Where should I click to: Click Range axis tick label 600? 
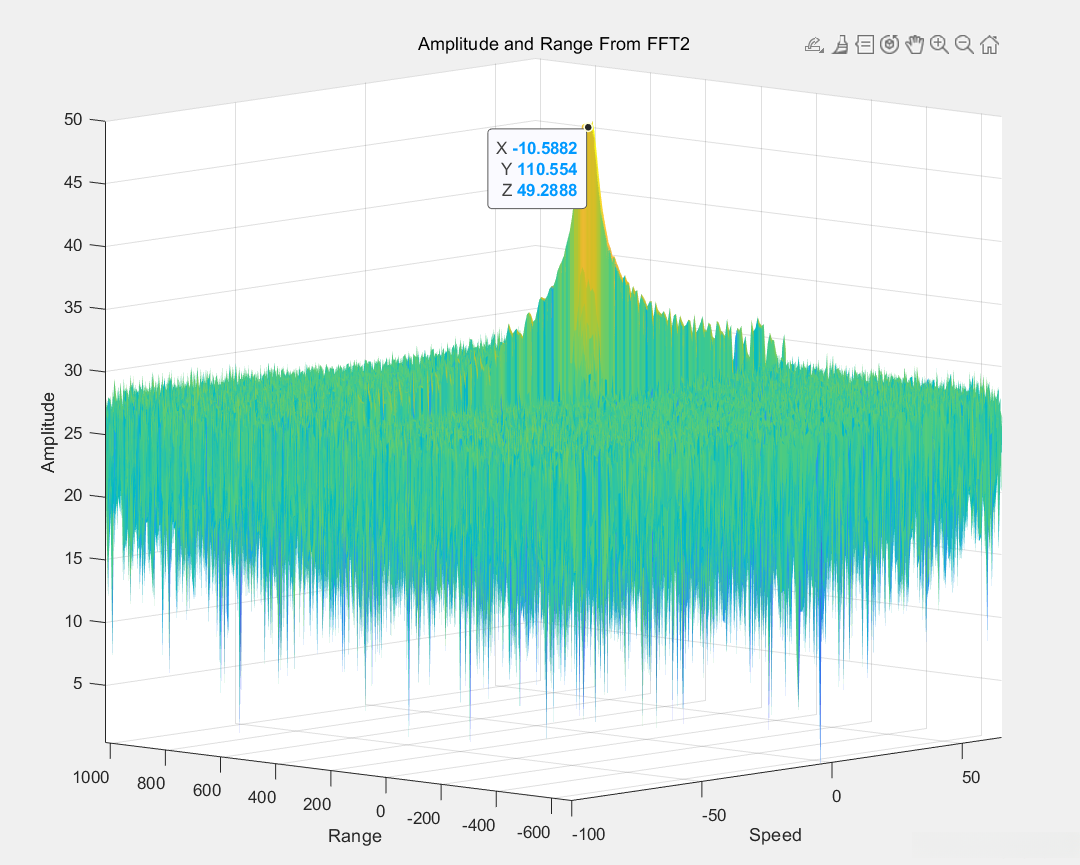tap(207, 791)
